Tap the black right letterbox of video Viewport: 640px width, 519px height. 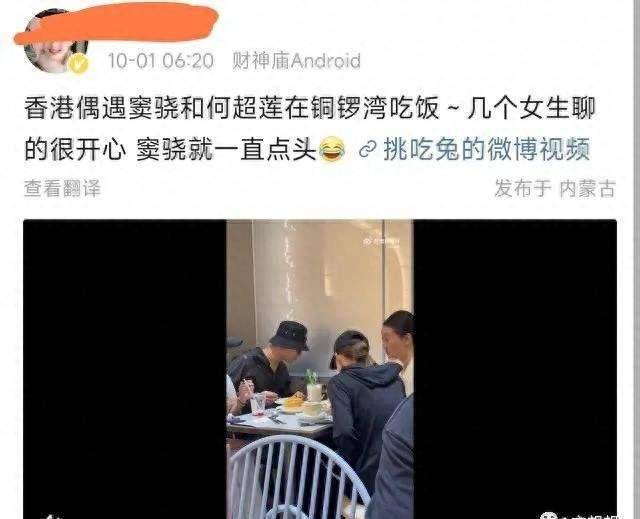click(515, 367)
